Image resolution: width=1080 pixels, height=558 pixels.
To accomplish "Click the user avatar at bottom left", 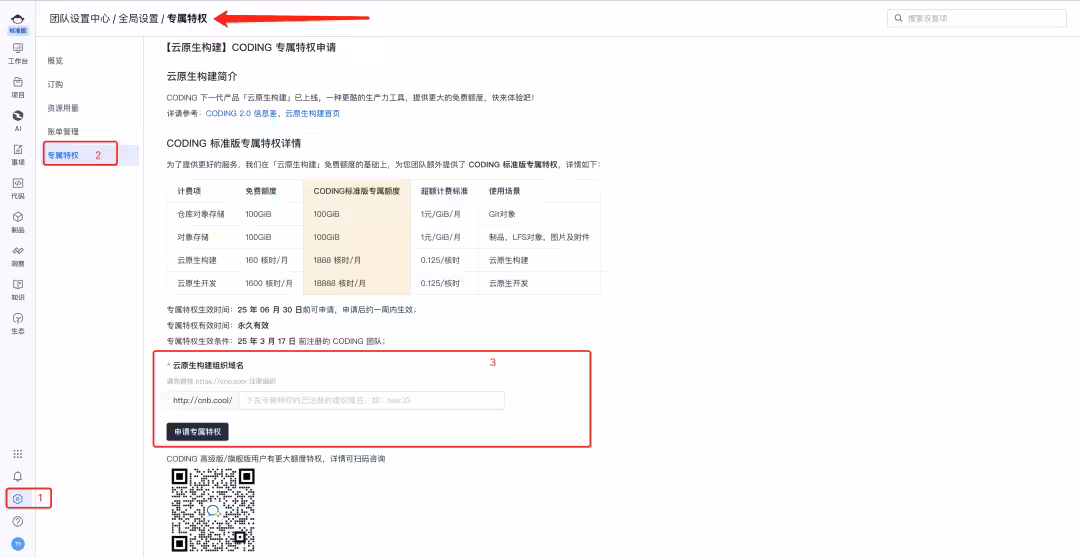I will 18,544.
